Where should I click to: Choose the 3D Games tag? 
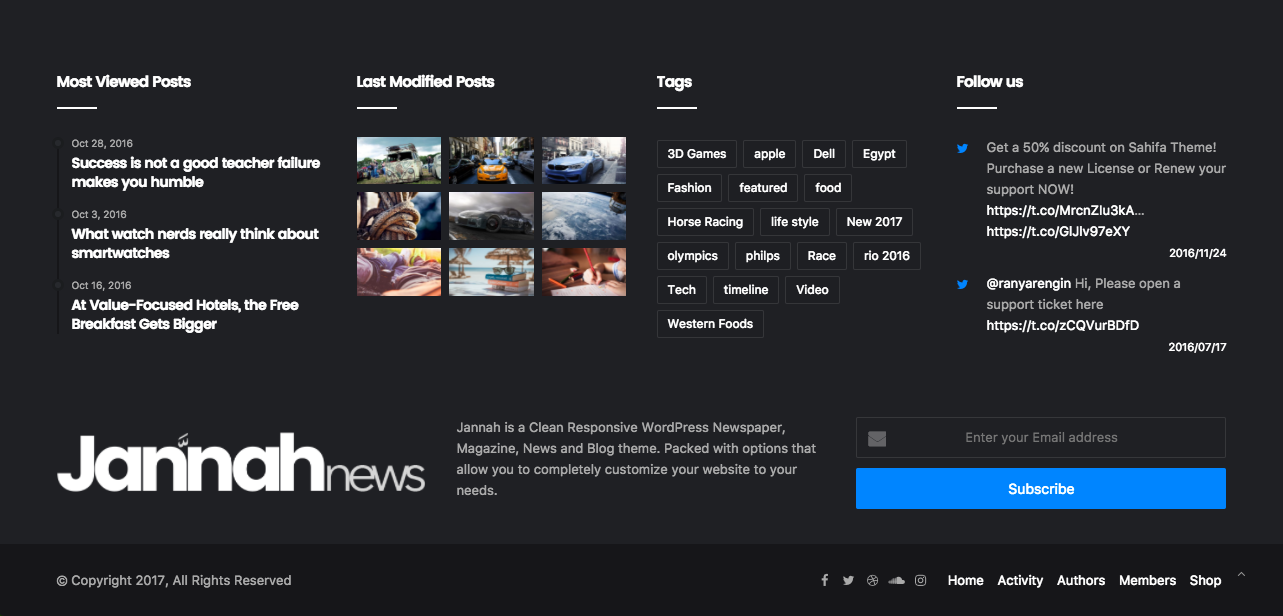[697, 154]
